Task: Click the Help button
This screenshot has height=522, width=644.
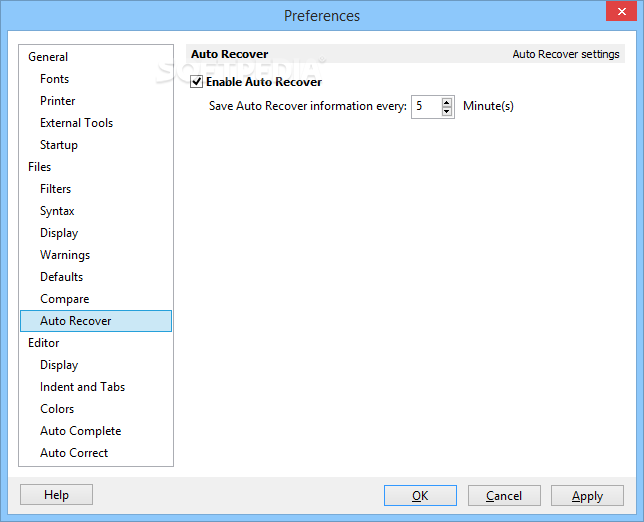Action: click(56, 494)
